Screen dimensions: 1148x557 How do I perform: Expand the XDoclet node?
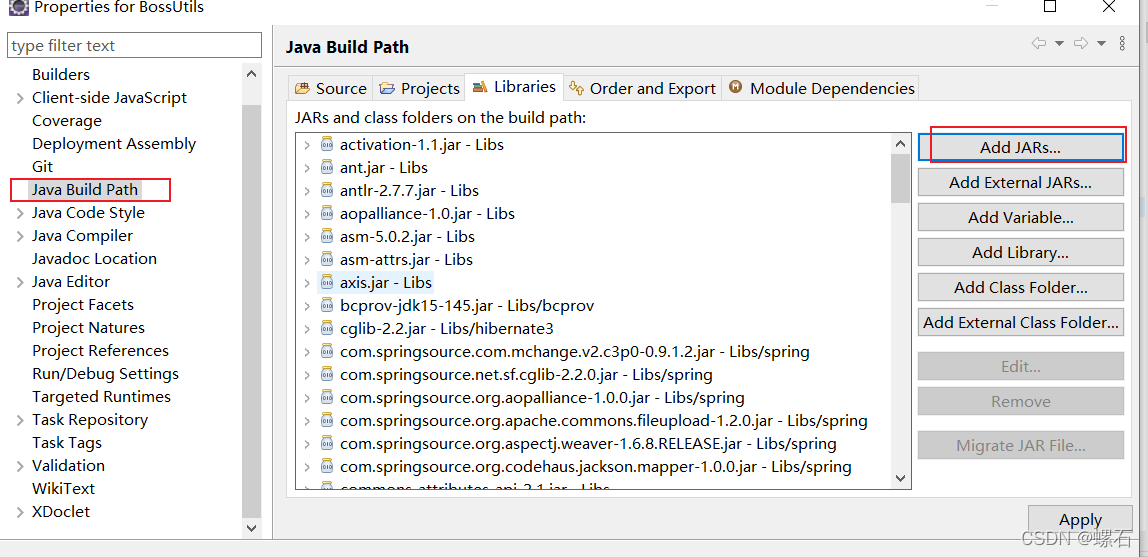point(20,512)
